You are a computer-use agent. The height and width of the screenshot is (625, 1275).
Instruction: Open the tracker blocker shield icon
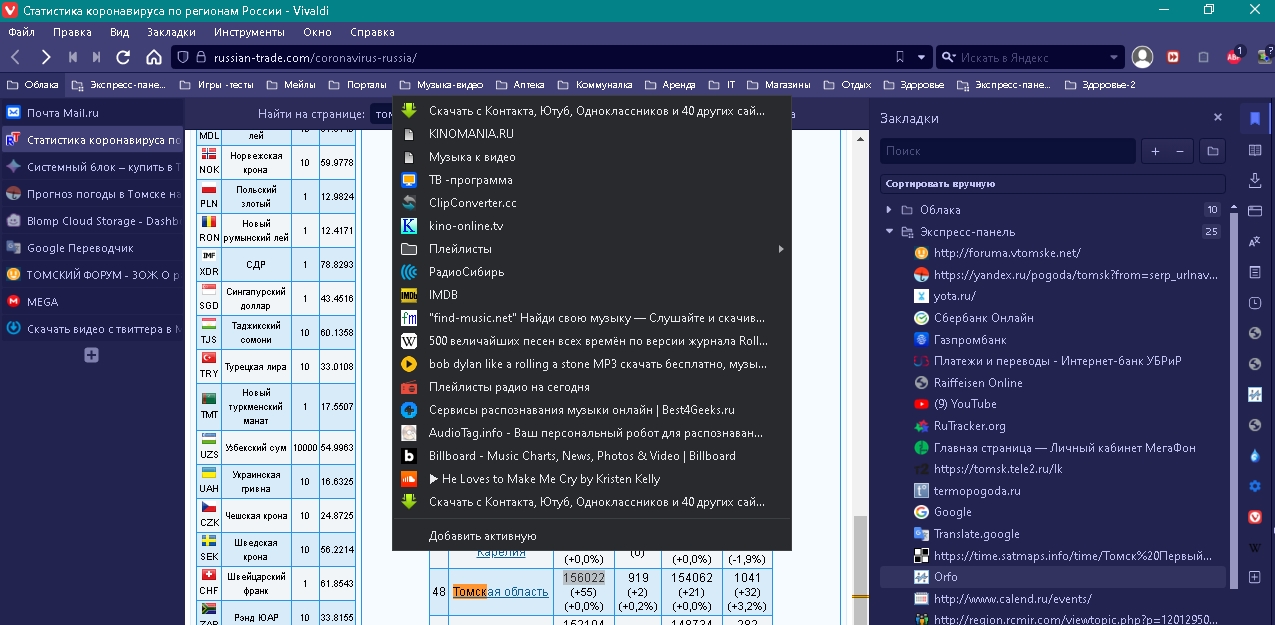click(183, 57)
